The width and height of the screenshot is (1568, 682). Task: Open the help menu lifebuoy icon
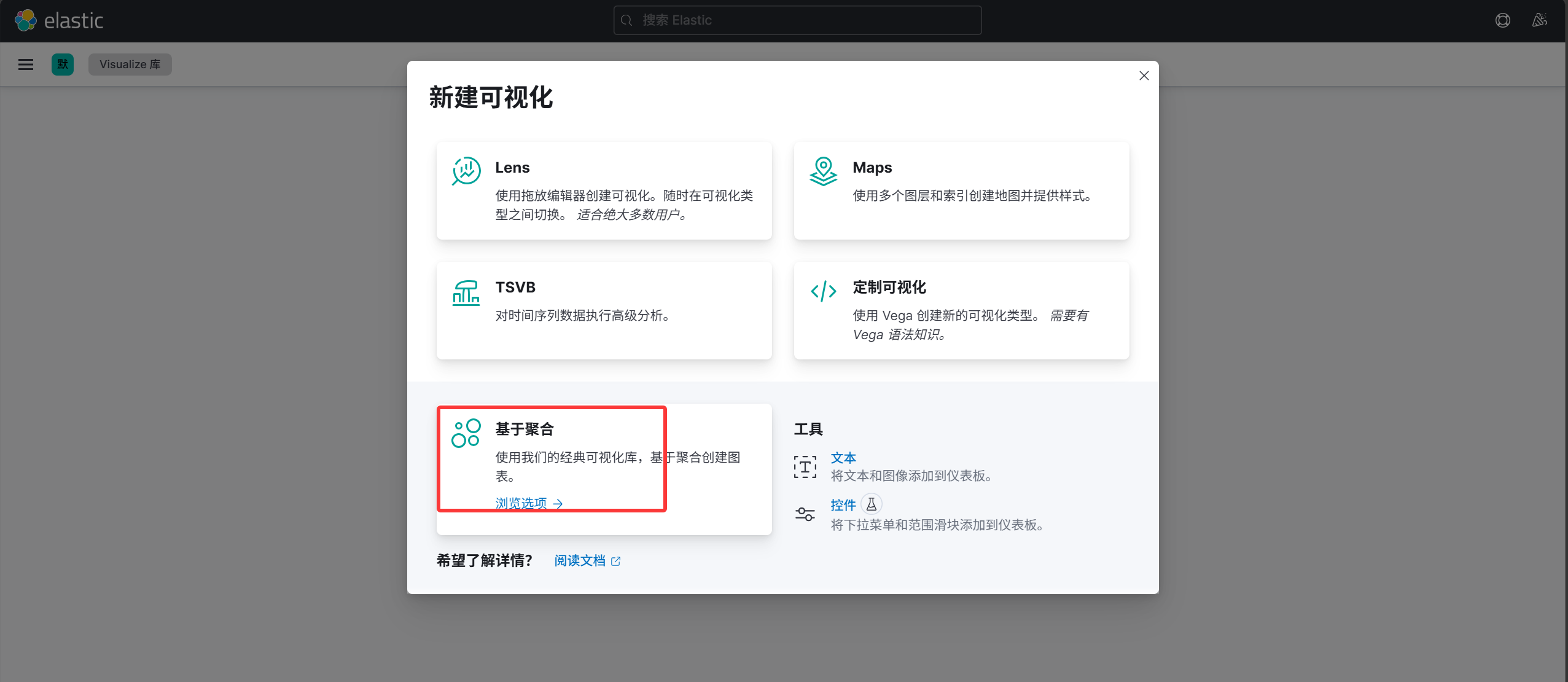click(1502, 20)
